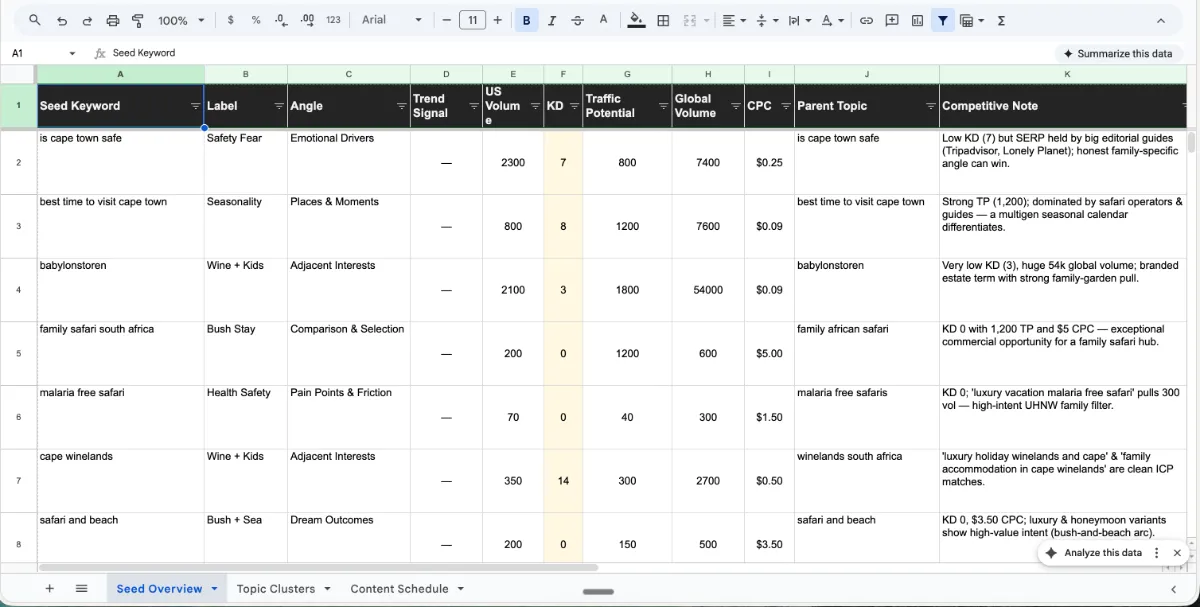The width and height of the screenshot is (1200, 607).
Task: Switch to the Topic Clusters tab
Action: (x=276, y=589)
